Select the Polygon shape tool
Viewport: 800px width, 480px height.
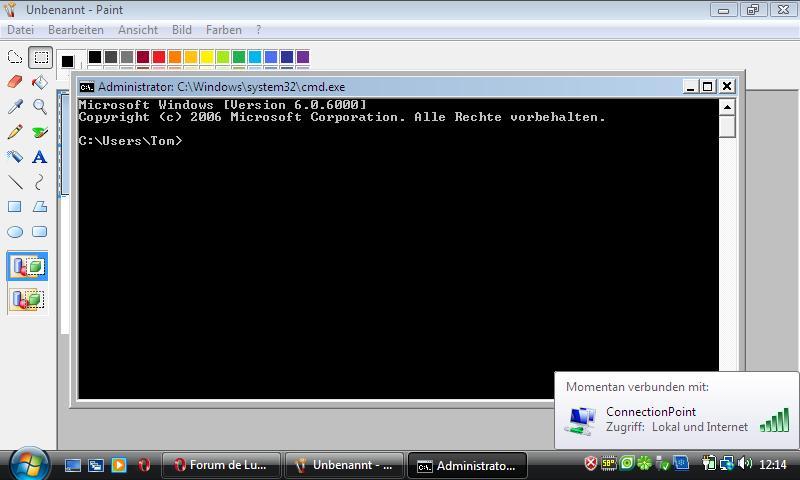[40, 207]
